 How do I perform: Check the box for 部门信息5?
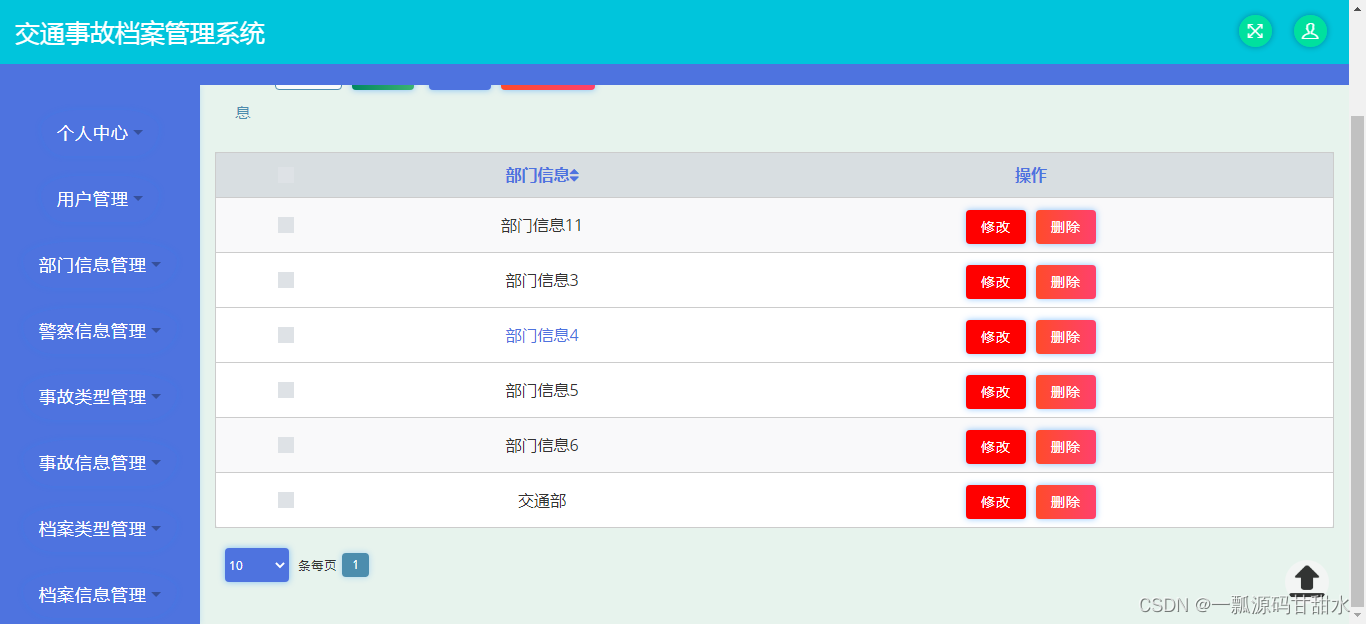pos(286,390)
